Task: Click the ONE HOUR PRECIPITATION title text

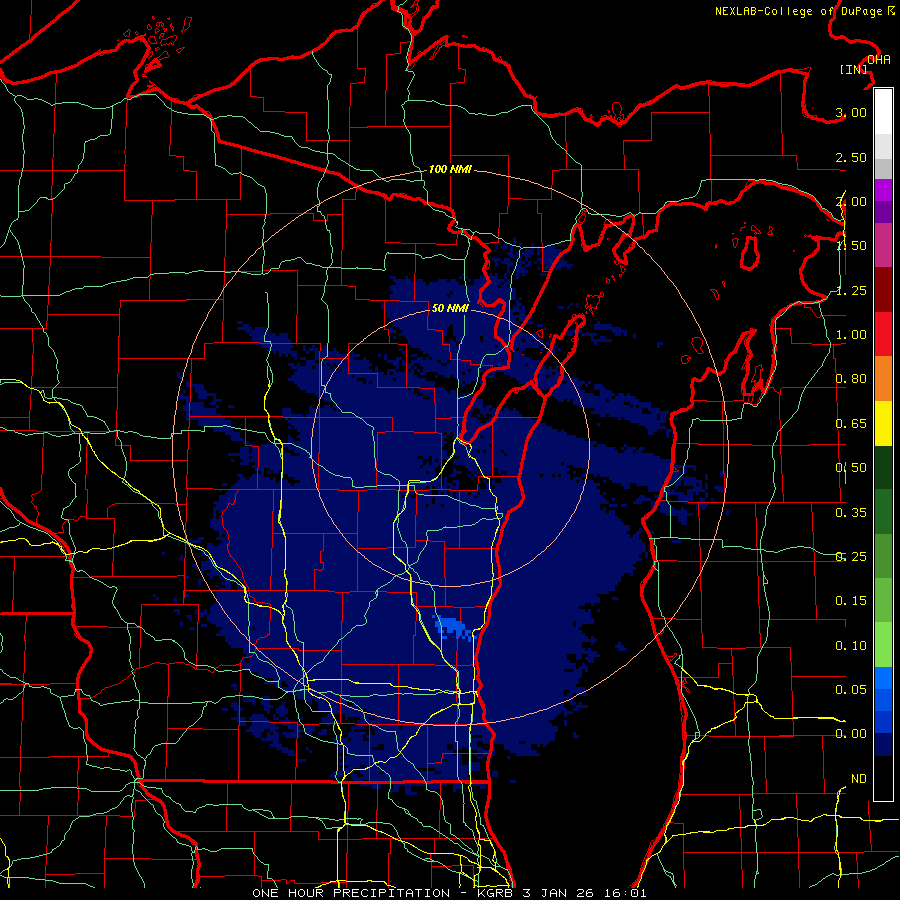Action: pos(351,893)
